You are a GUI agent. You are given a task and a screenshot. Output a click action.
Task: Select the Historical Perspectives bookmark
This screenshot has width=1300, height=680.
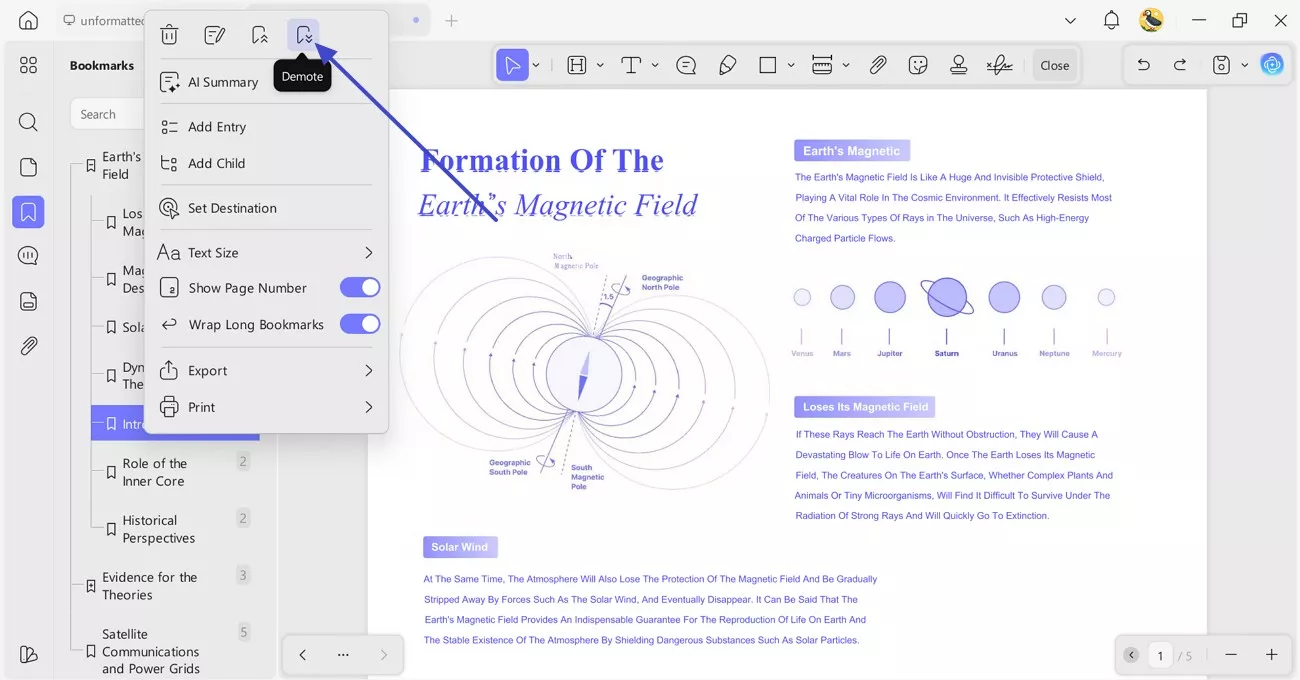158,529
